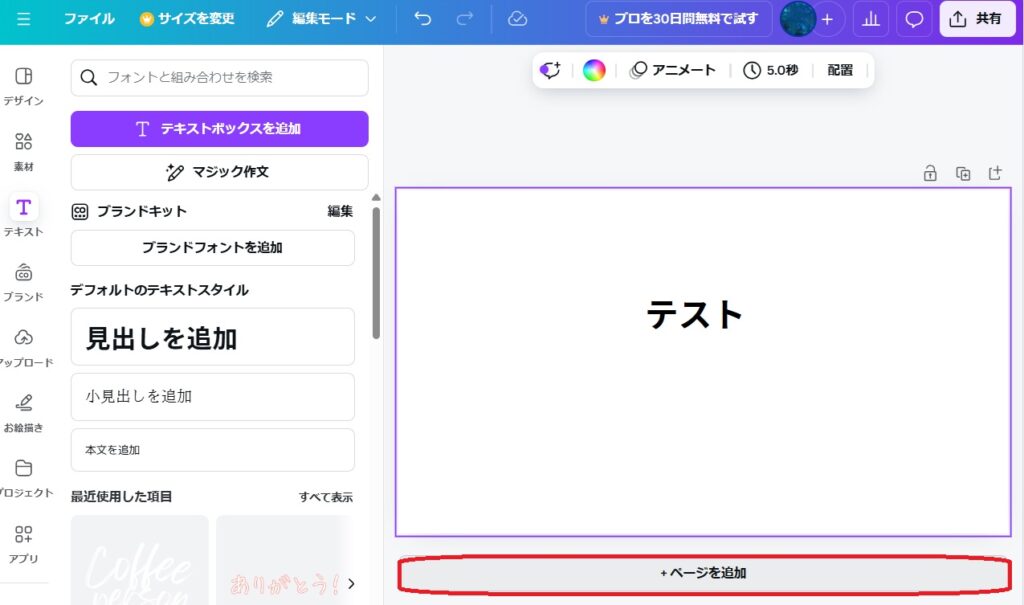Open the お絵描き draw sidebar tab
1024x605 pixels.
click(x=24, y=413)
